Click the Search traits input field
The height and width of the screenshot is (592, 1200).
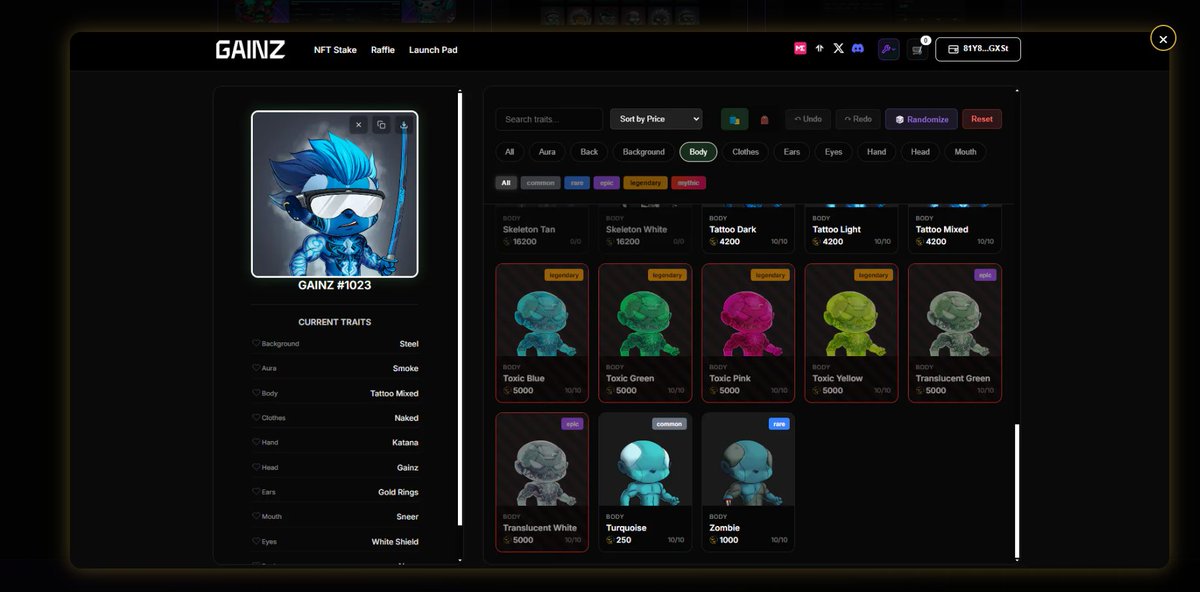coord(549,119)
